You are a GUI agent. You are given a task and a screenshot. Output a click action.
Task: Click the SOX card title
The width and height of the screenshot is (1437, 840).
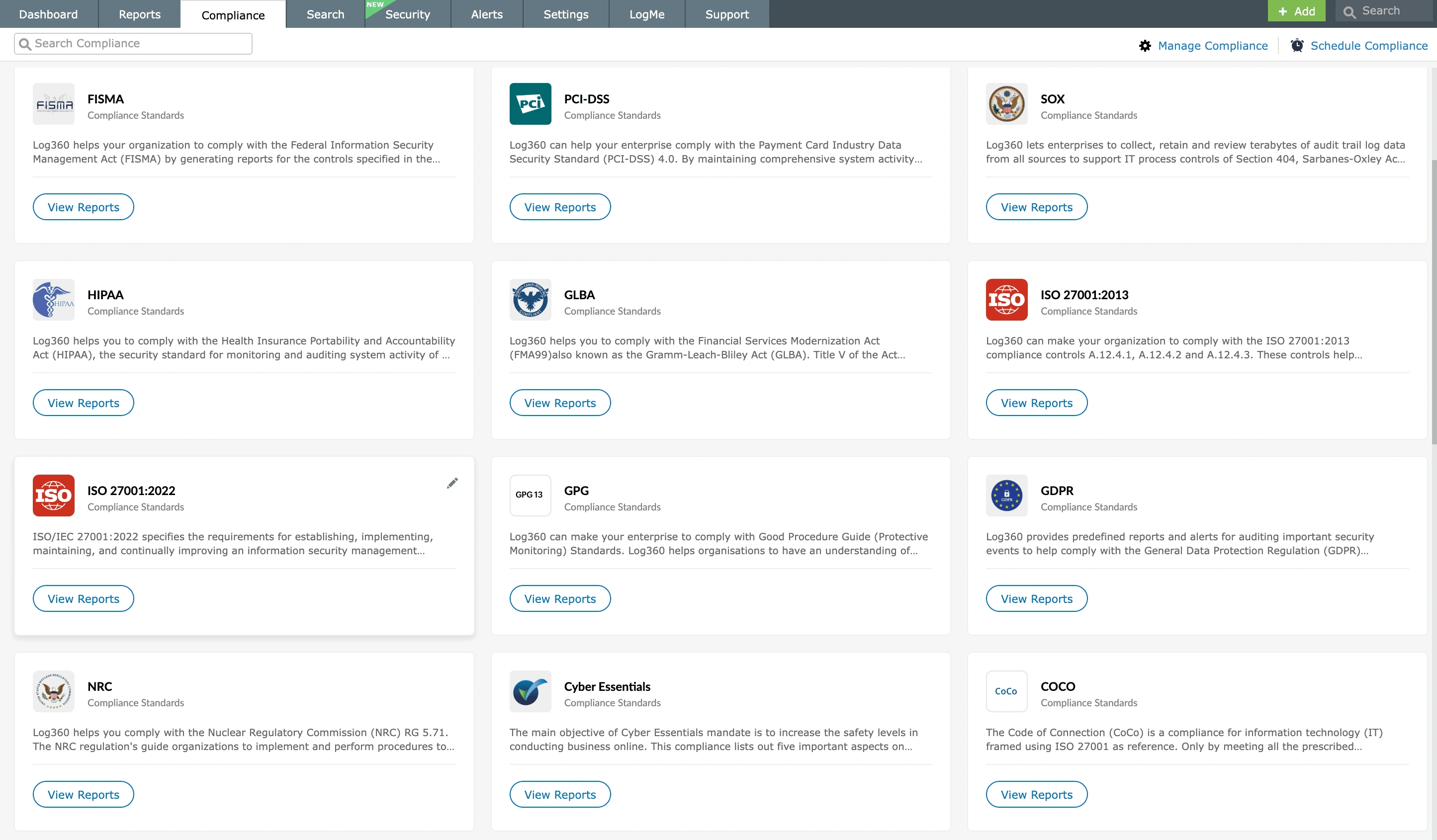[x=1052, y=99]
